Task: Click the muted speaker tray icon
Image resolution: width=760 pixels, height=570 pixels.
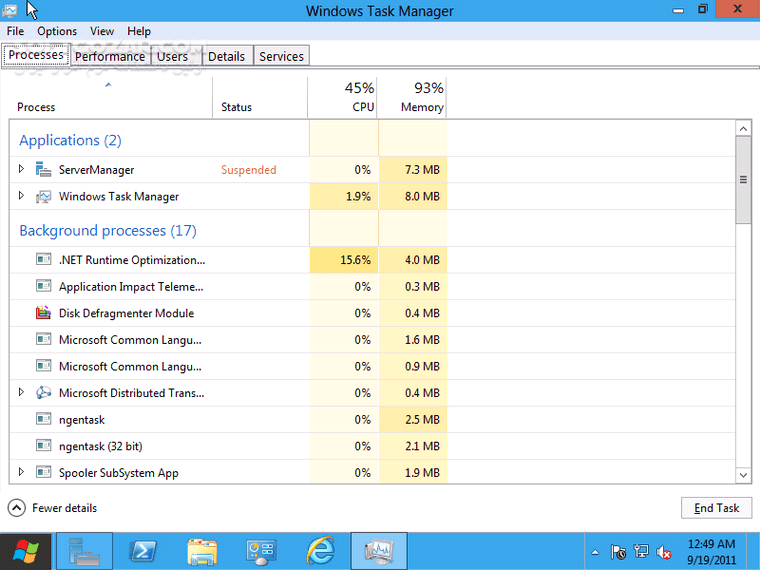Action: pos(663,552)
